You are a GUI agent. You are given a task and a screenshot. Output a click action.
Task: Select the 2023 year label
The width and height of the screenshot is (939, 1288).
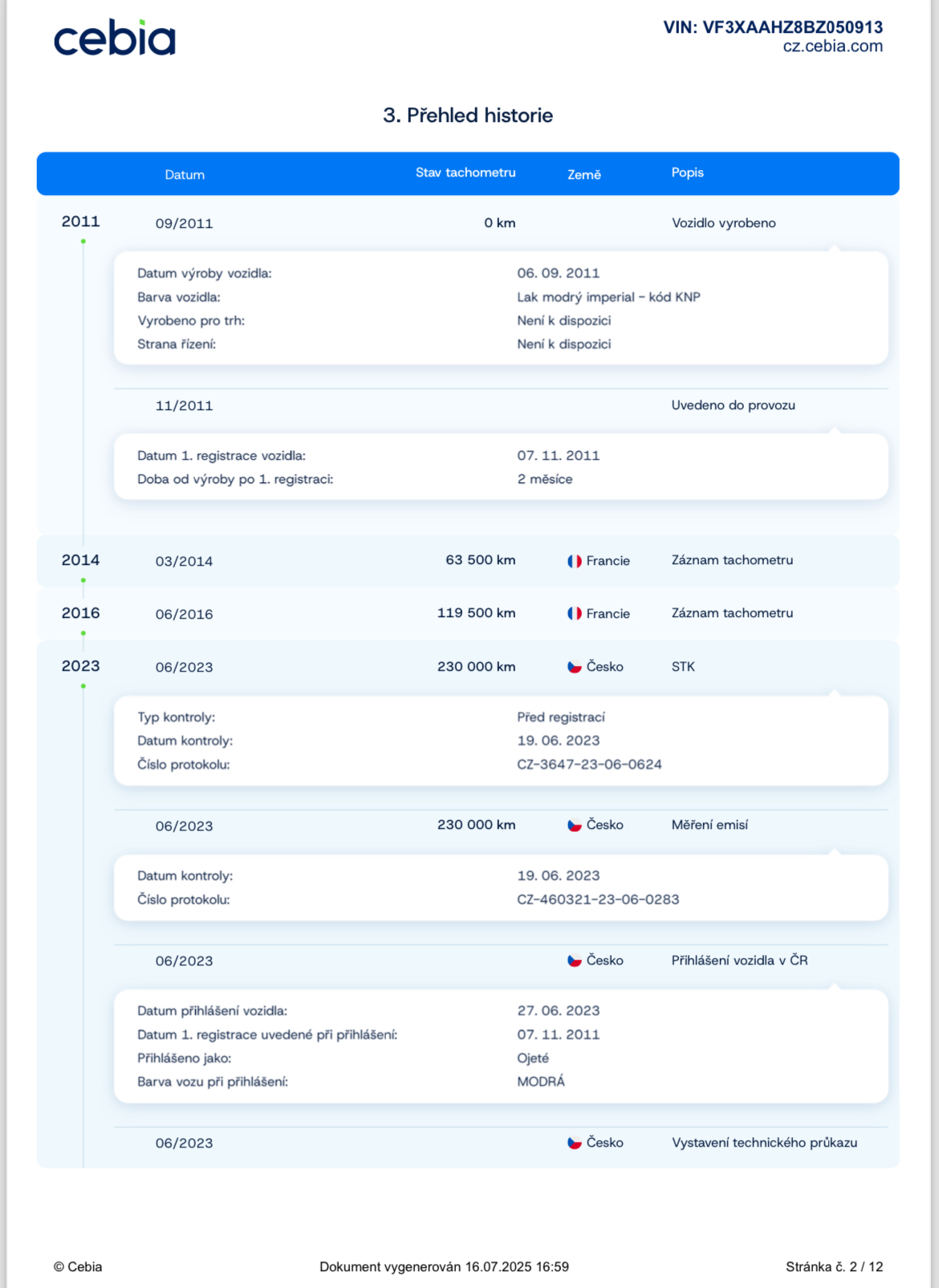pyautogui.click(x=81, y=666)
